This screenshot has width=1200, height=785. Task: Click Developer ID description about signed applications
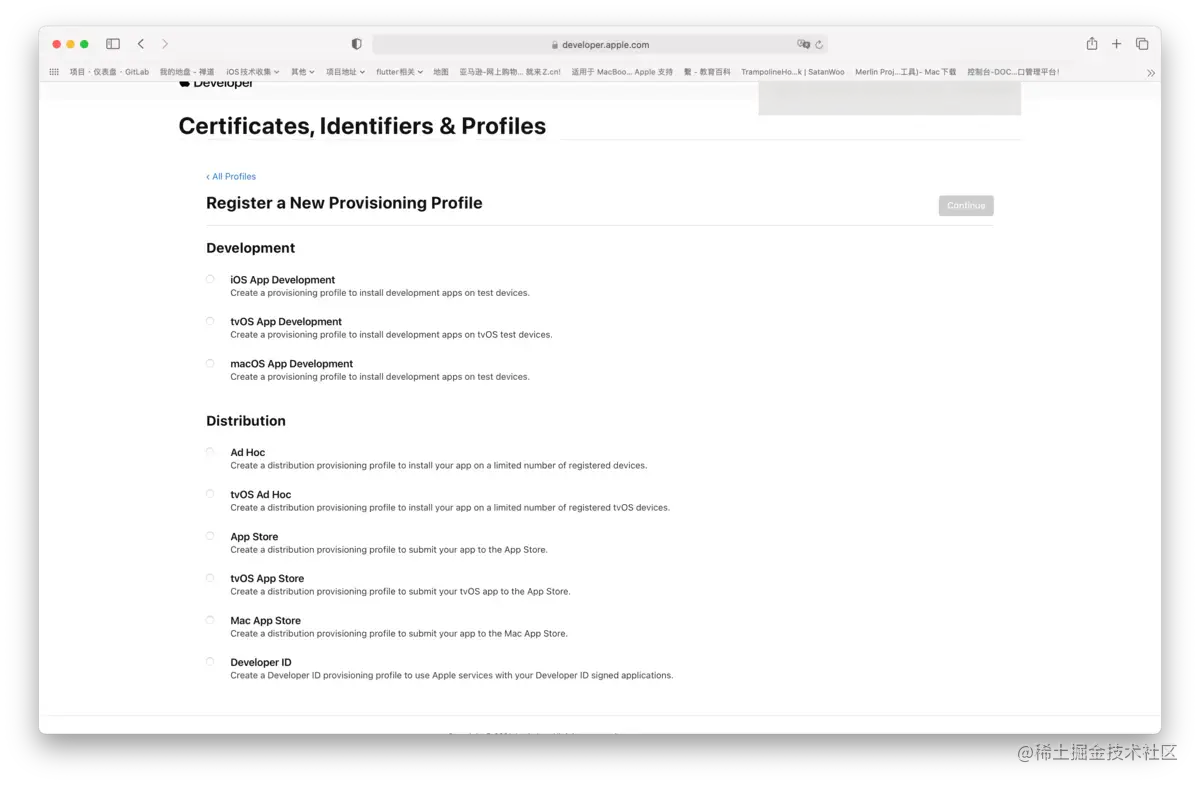(x=452, y=676)
